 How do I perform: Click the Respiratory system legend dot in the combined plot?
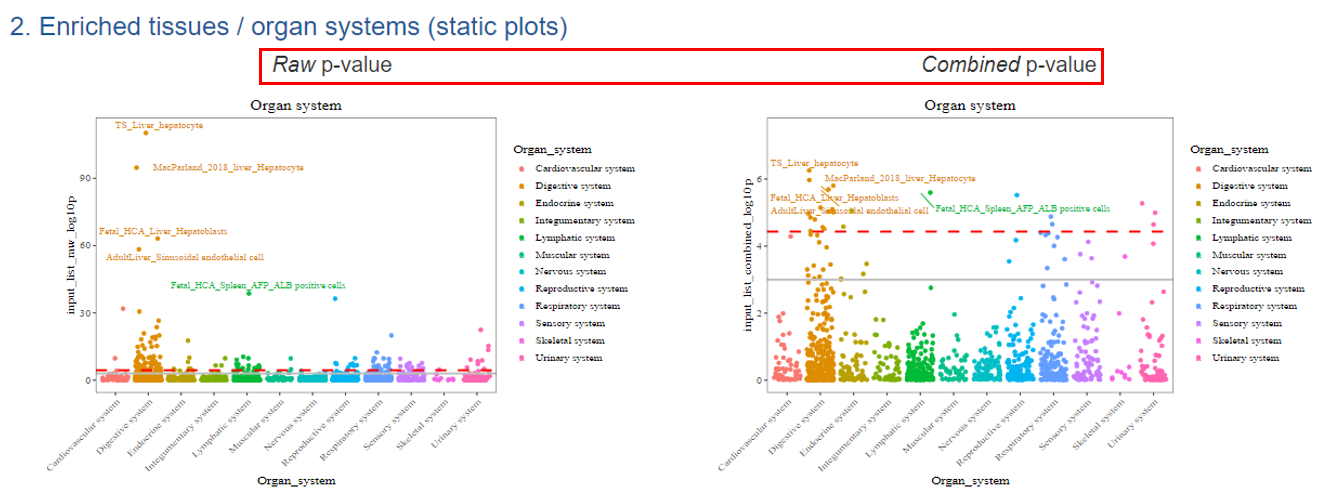pyautogui.click(x=1196, y=306)
